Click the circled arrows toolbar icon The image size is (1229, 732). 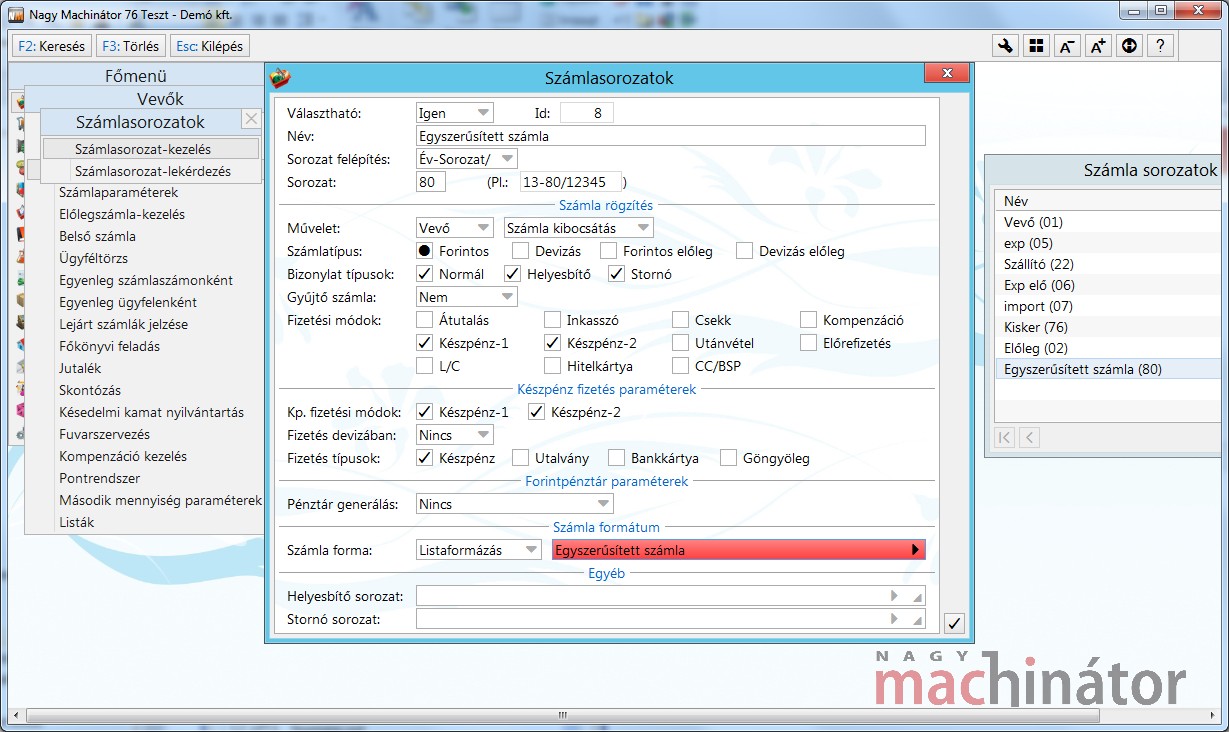tap(1129, 46)
